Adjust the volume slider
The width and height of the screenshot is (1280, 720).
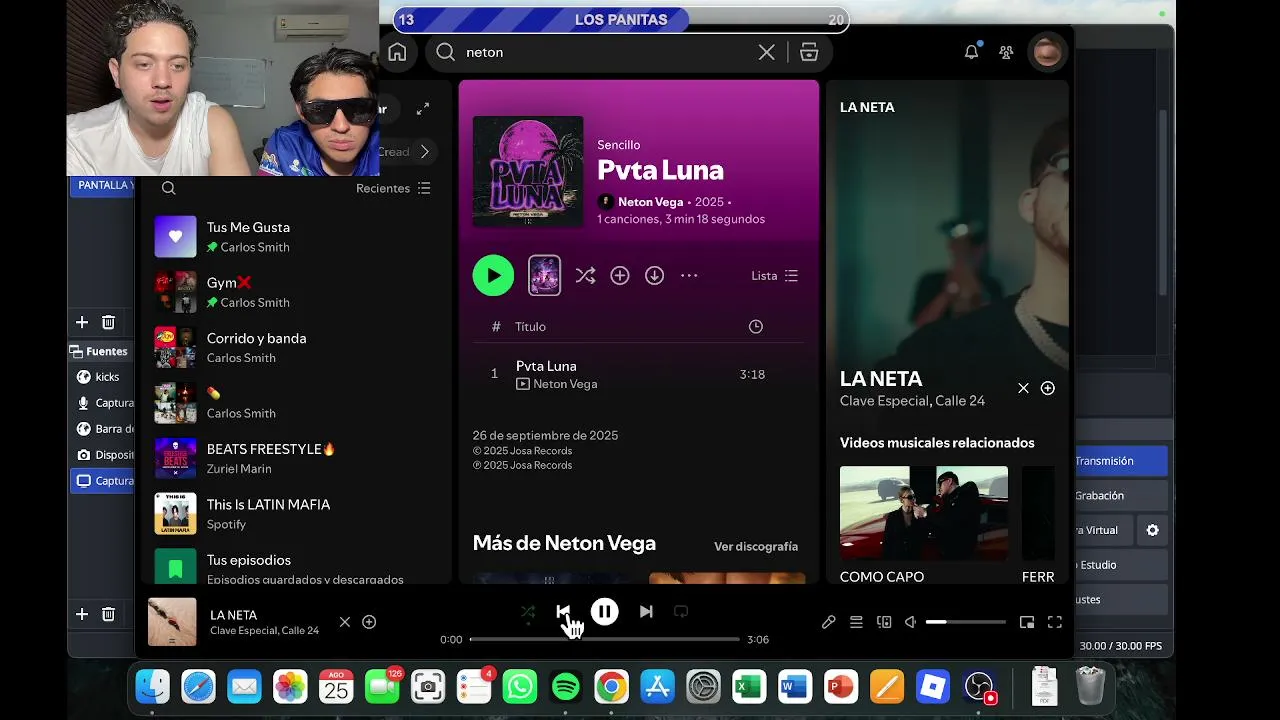(x=966, y=622)
